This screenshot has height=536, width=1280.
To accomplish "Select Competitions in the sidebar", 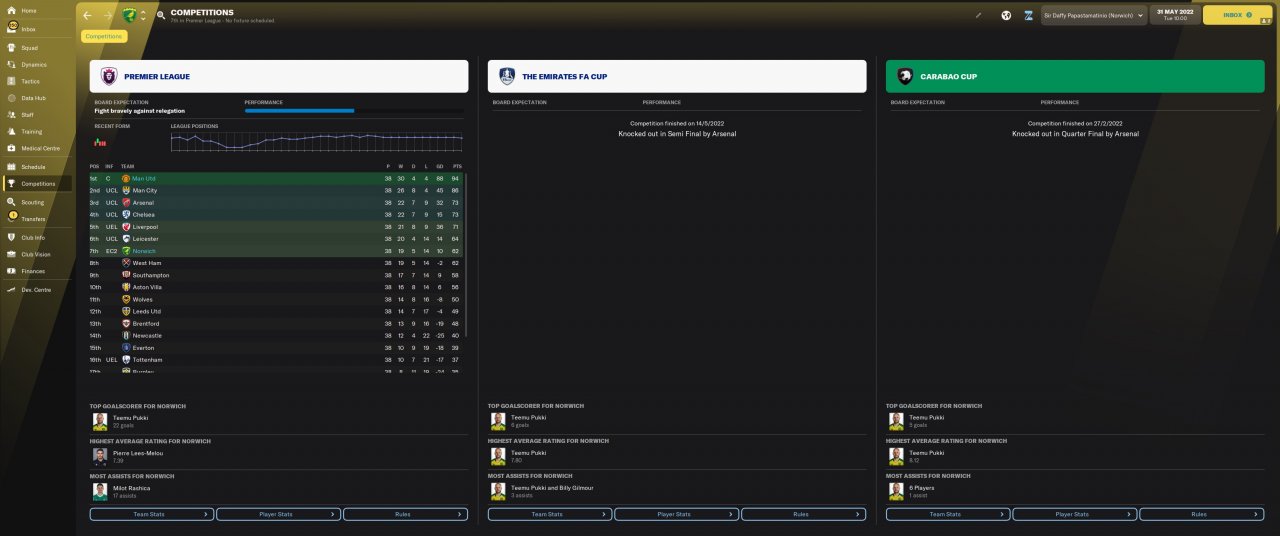I will [x=36, y=184].
